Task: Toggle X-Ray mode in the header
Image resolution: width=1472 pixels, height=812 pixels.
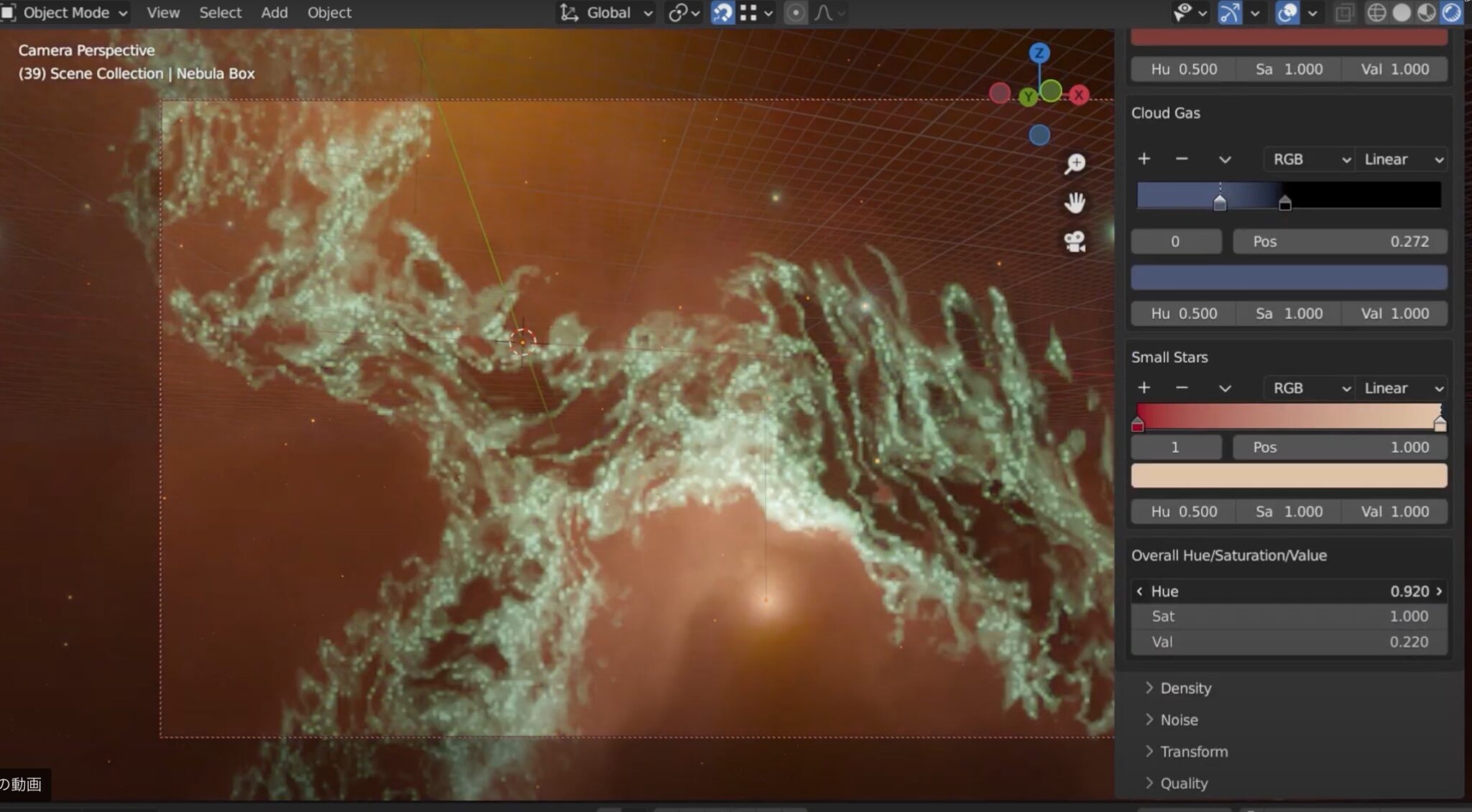Action: click(1345, 12)
